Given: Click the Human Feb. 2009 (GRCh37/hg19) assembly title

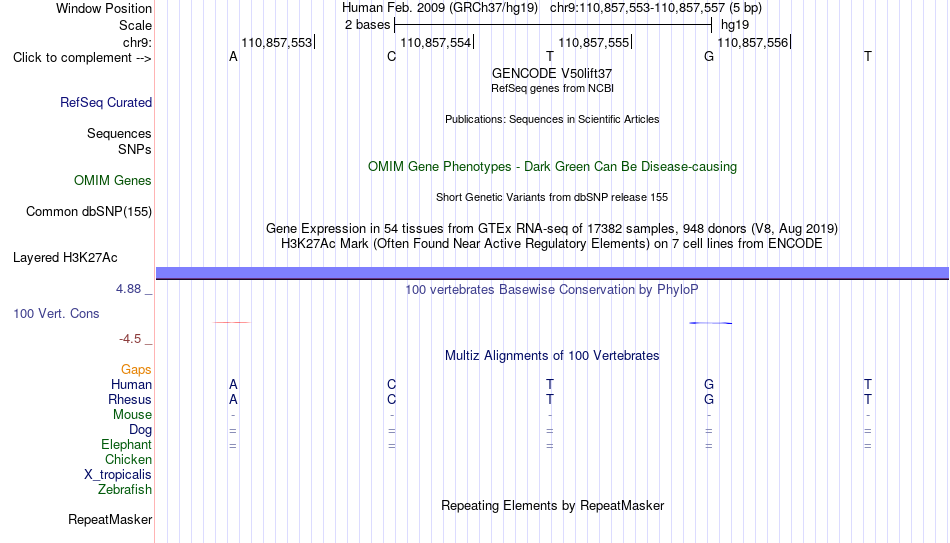Looking at the screenshot, I should pos(440,8).
